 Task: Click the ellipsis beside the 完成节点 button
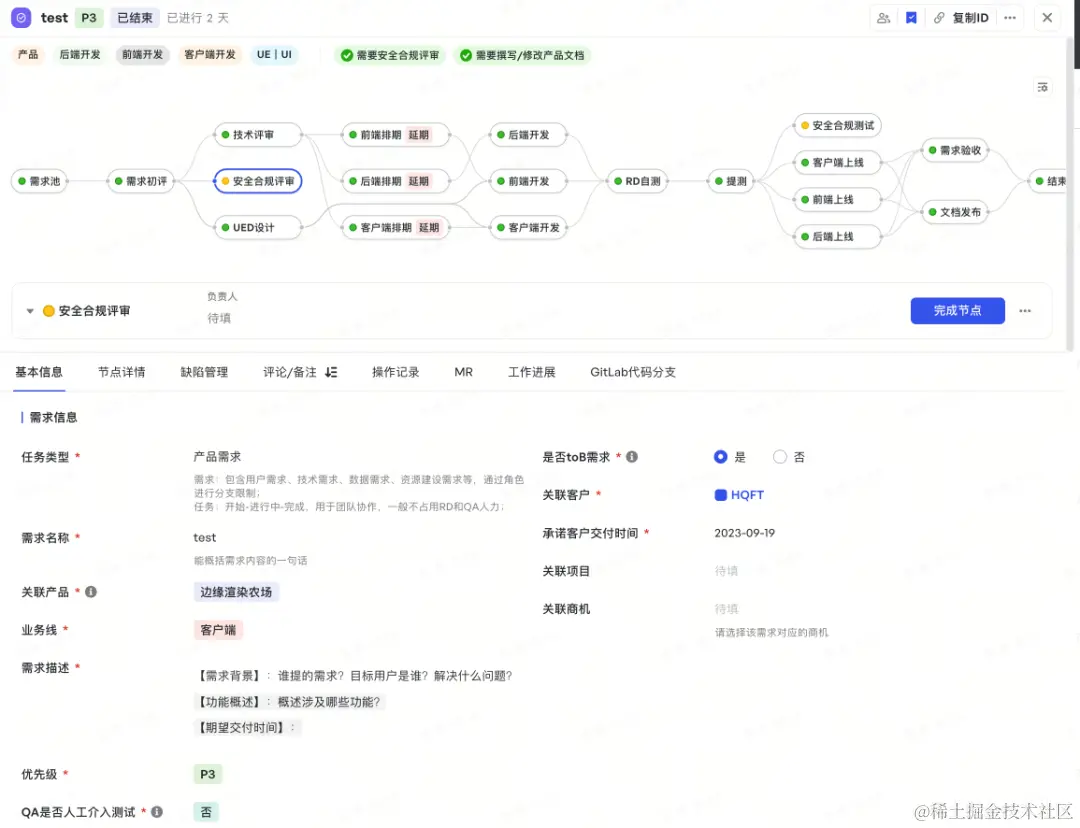point(1025,310)
